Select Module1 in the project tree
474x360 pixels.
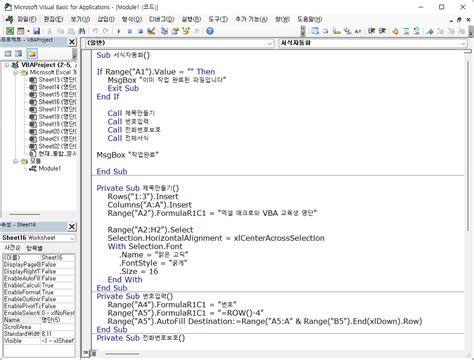point(45,169)
